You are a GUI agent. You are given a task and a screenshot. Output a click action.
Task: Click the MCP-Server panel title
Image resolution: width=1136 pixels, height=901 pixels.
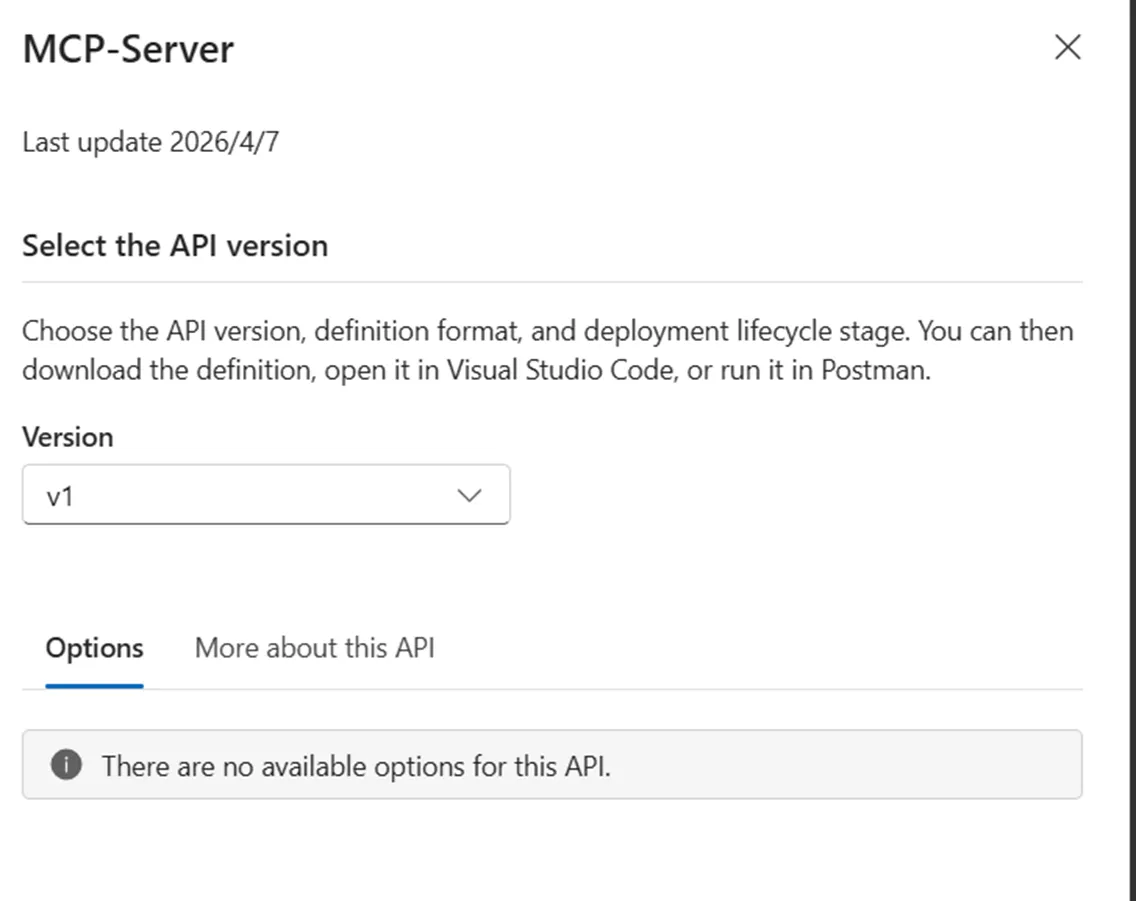click(x=128, y=49)
